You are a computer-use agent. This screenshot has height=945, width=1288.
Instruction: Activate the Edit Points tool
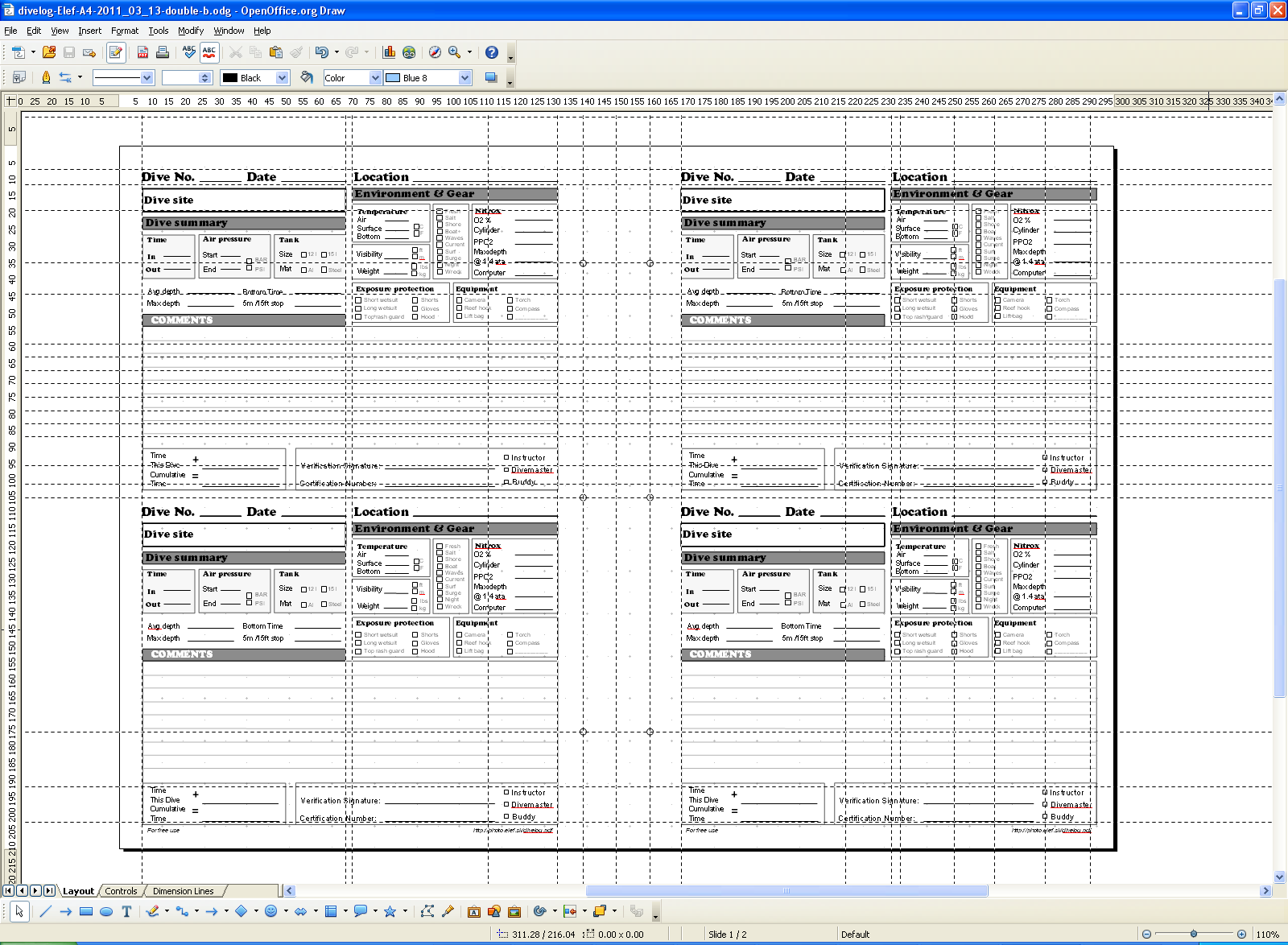tap(427, 911)
